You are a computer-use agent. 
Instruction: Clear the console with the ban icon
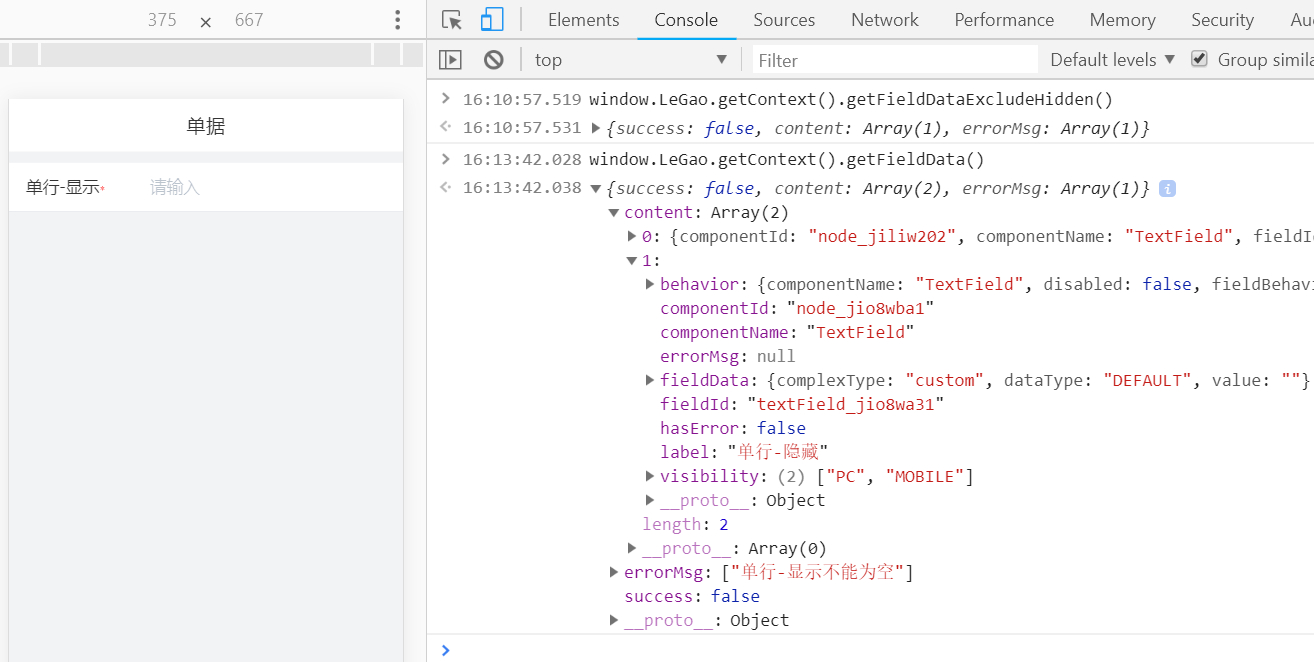point(493,60)
